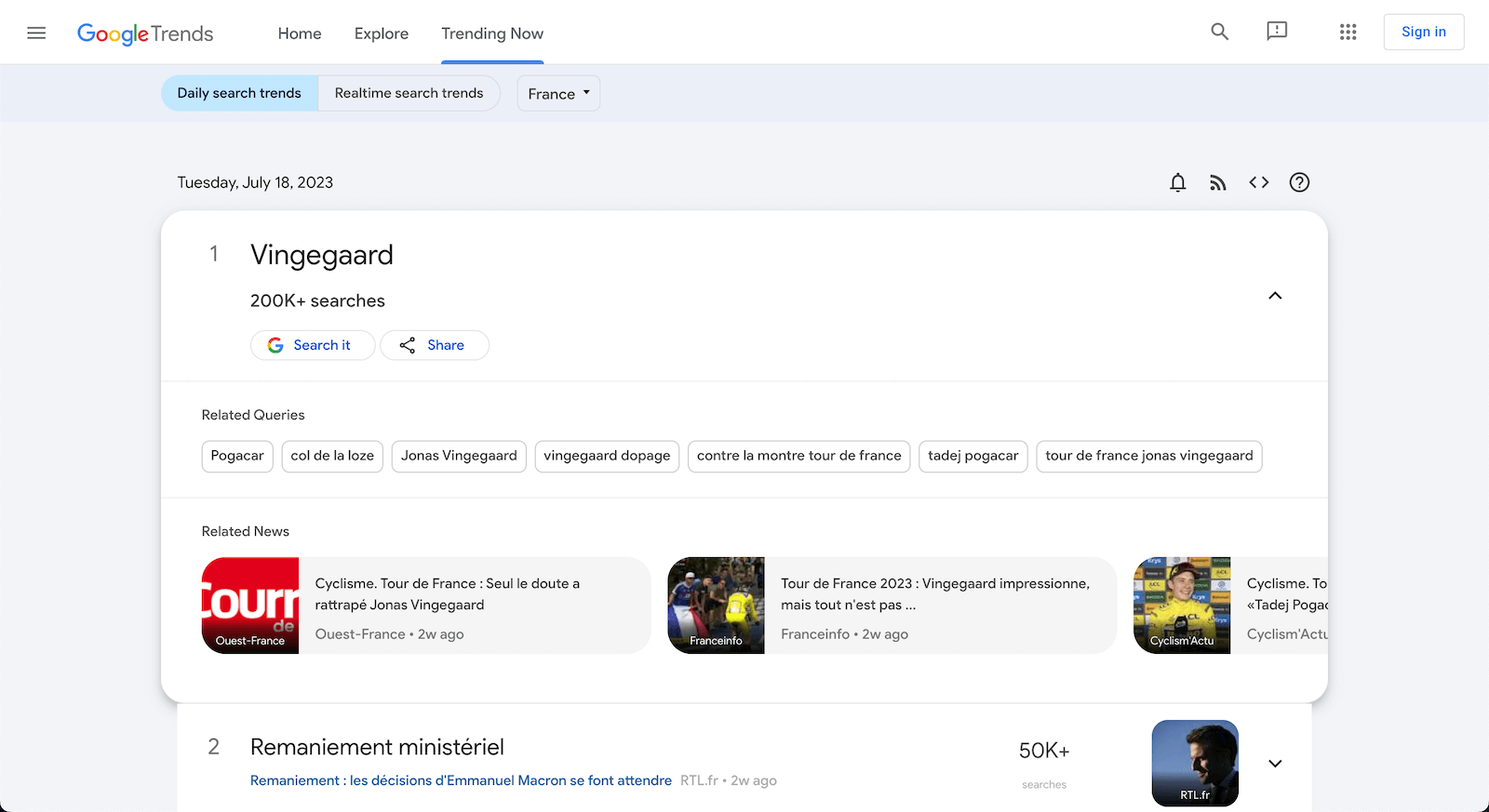
Task: Open the hamburger main menu
Action: pyautogui.click(x=36, y=33)
